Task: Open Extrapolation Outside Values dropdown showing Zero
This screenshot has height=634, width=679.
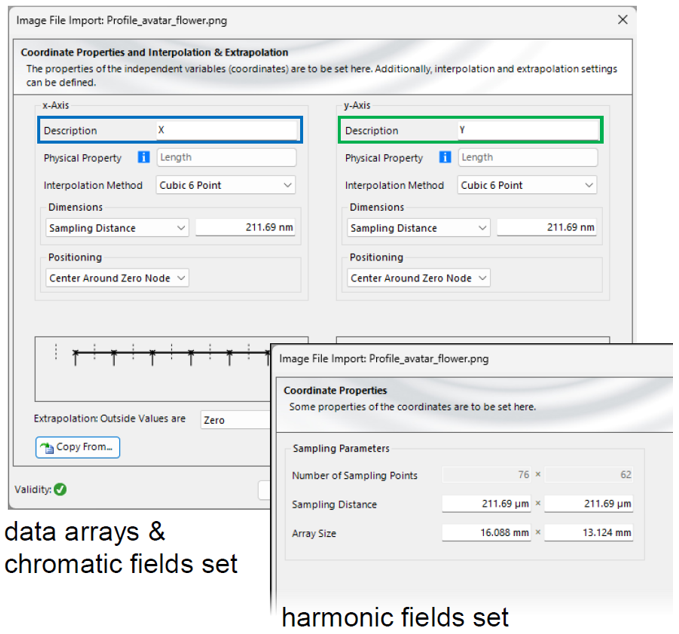Action: pos(236,420)
